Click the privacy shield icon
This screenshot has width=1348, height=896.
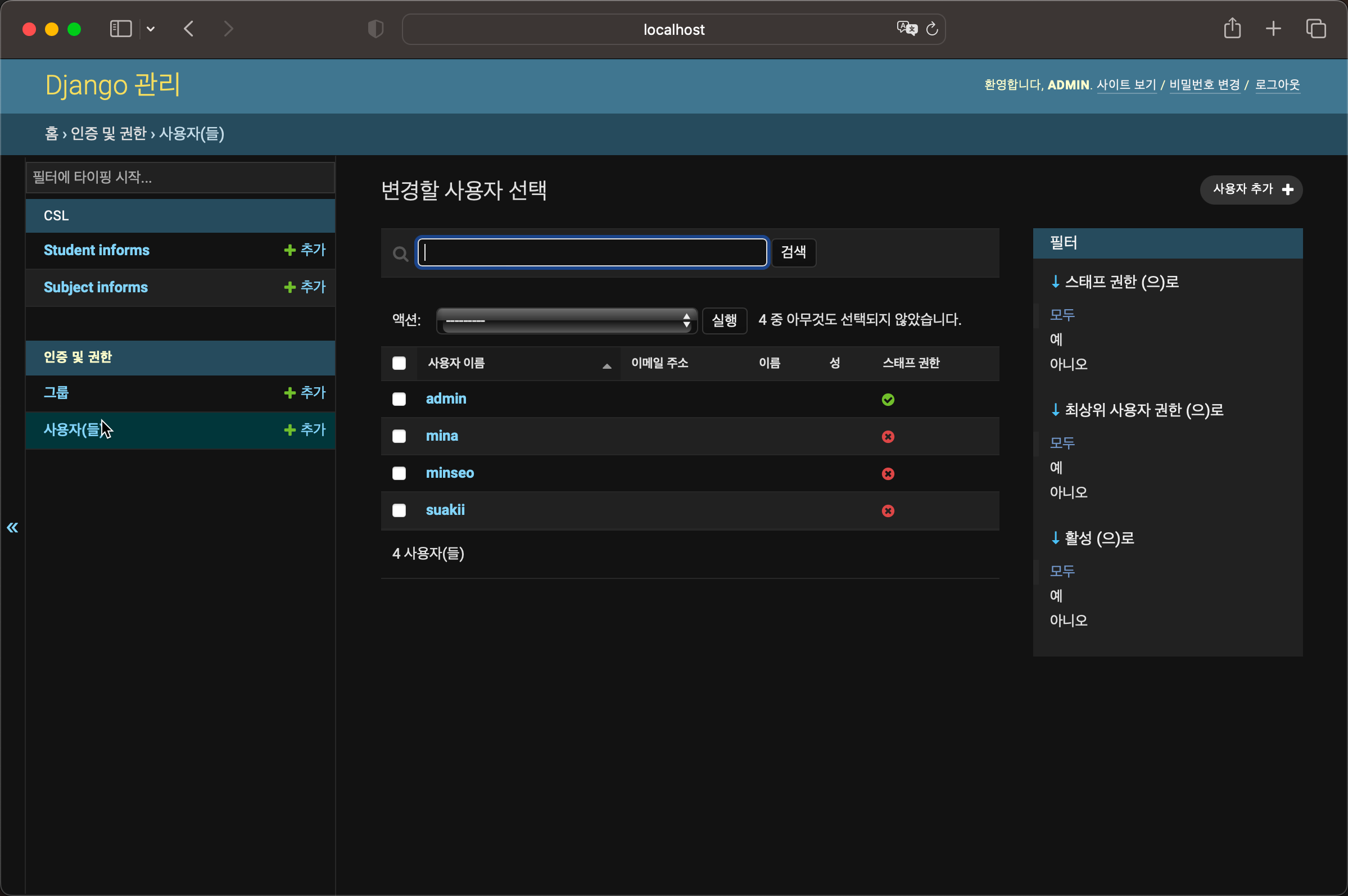click(x=376, y=29)
